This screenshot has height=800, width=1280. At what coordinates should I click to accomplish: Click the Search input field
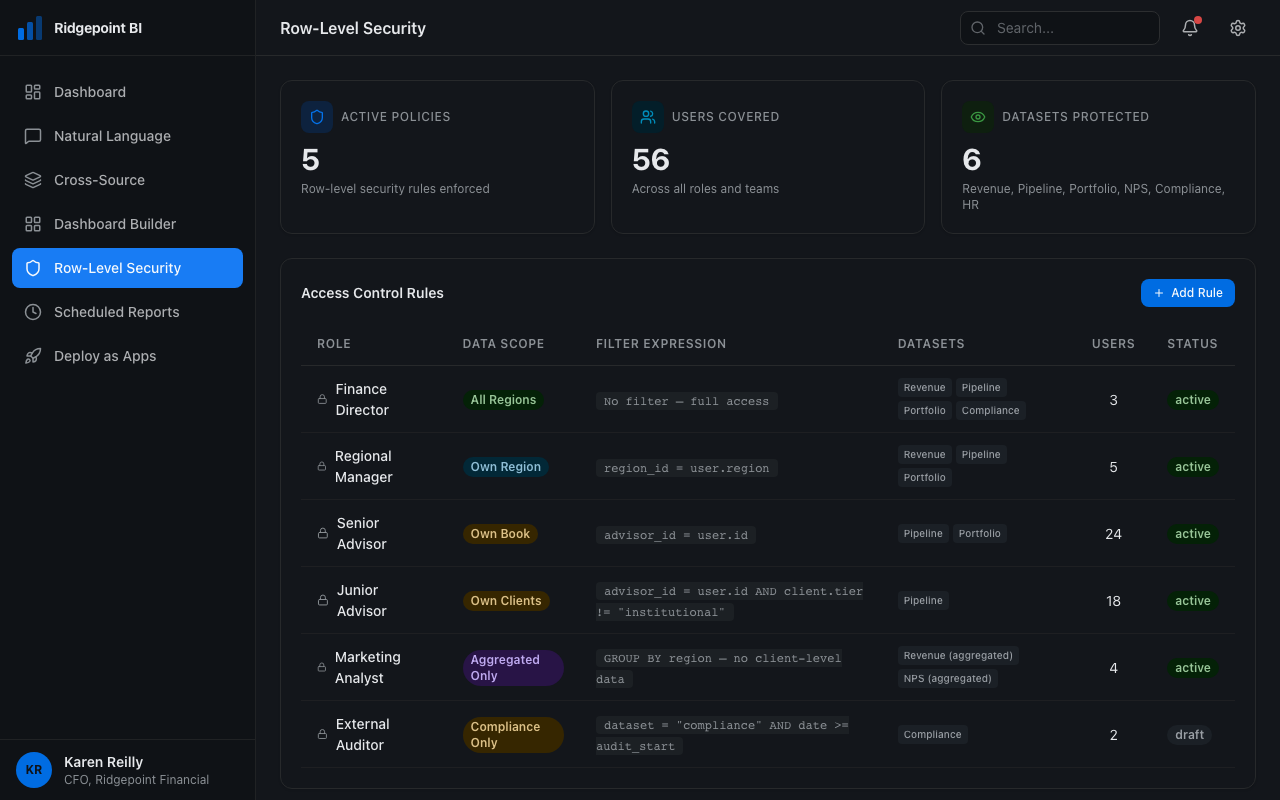pyautogui.click(x=1060, y=27)
